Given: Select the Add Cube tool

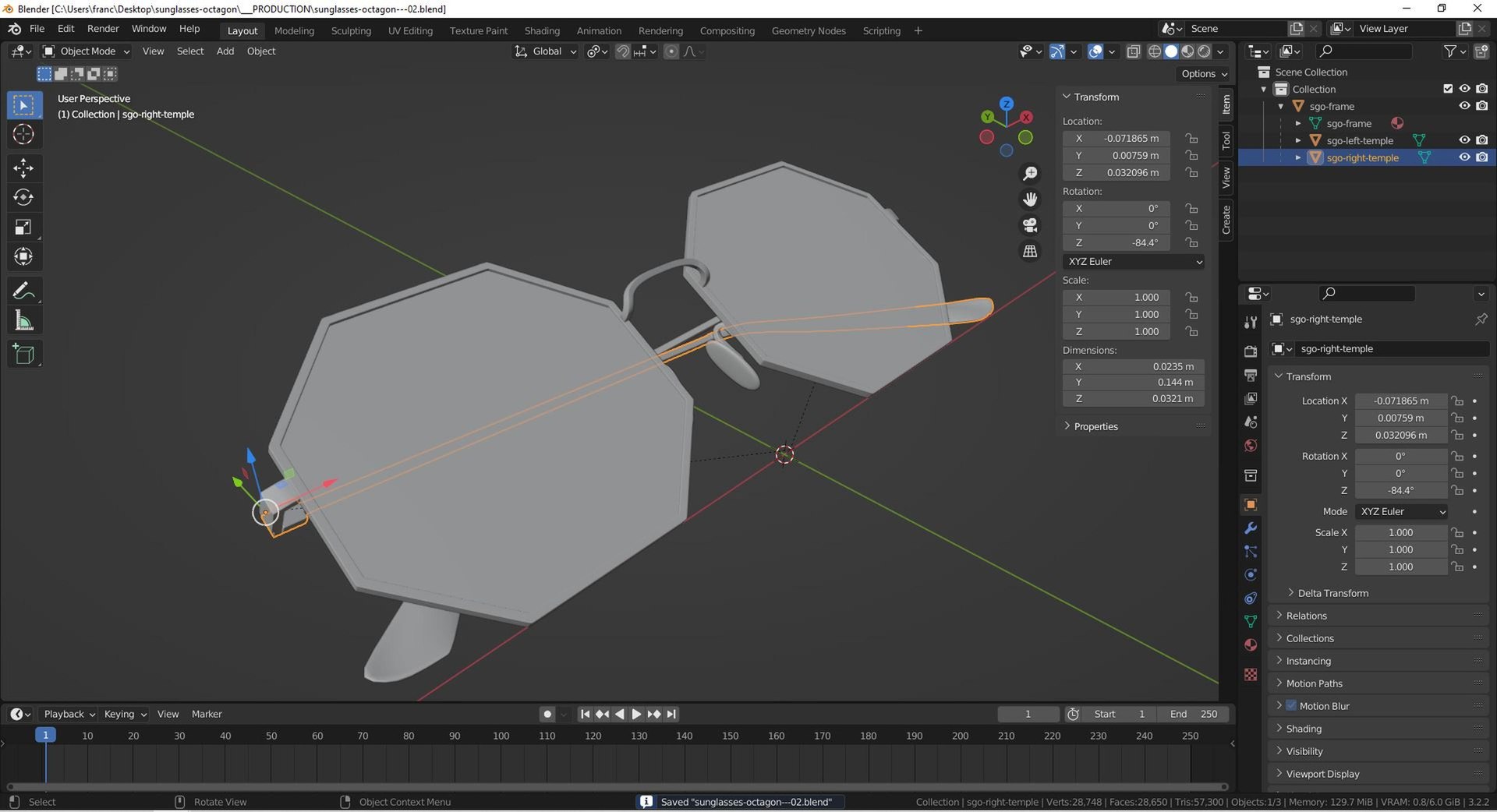Looking at the screenshot, I should (x=23, y=354).
